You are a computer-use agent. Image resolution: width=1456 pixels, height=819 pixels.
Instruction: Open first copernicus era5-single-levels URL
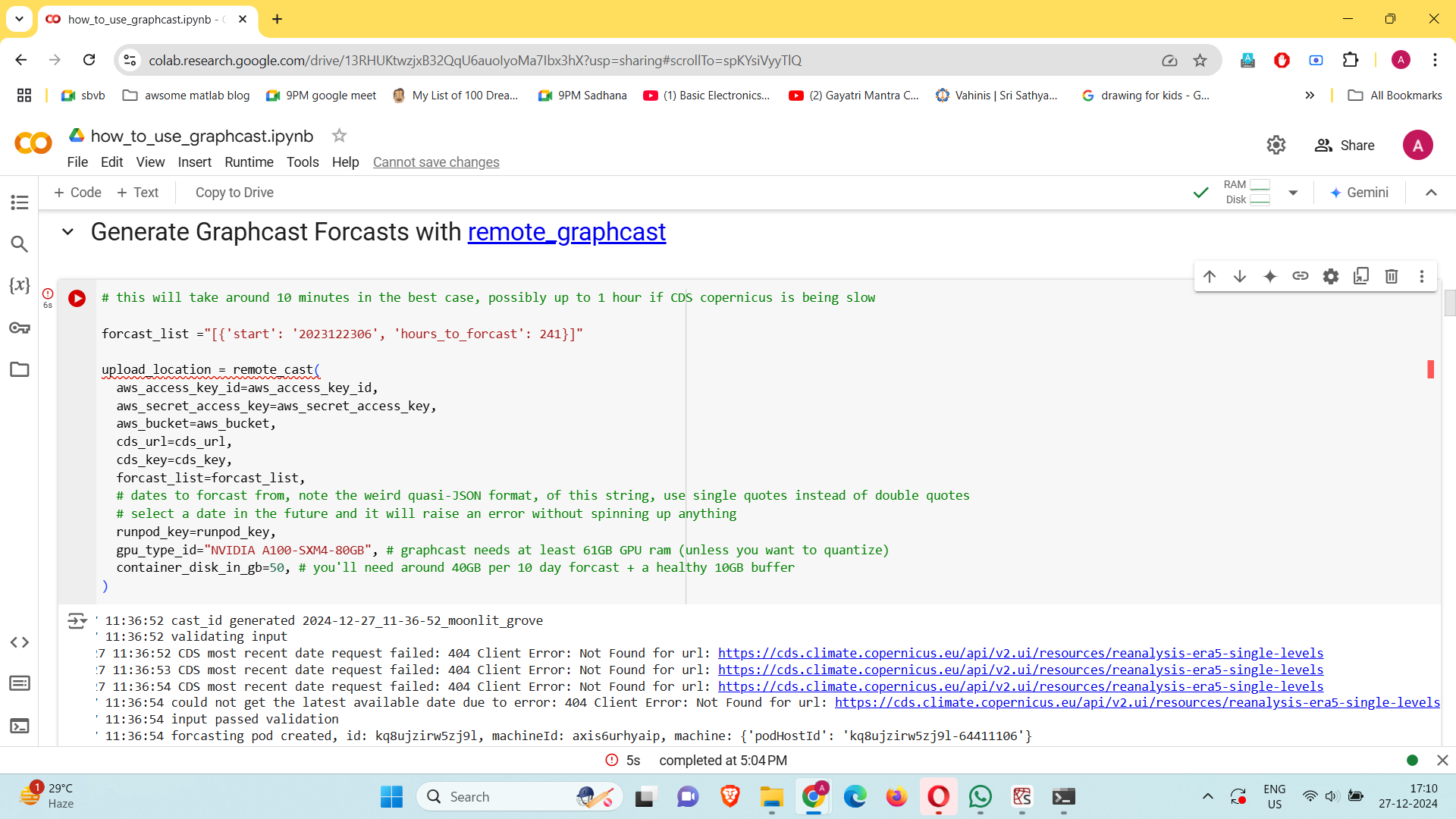[1021, 653]
